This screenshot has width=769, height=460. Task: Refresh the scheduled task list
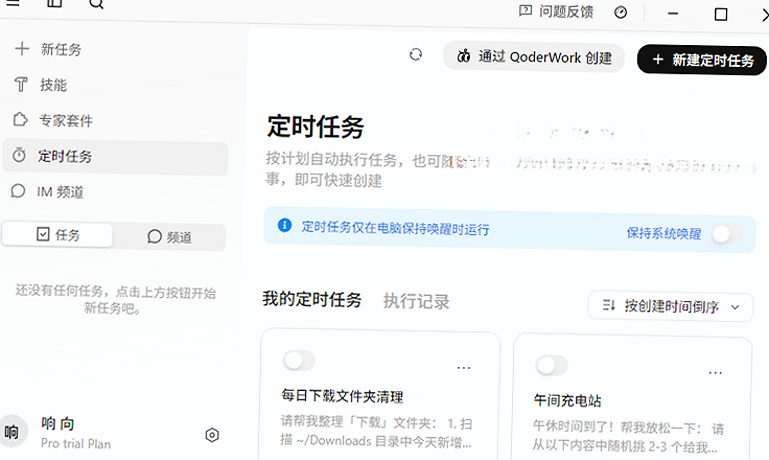click(415, 54)
